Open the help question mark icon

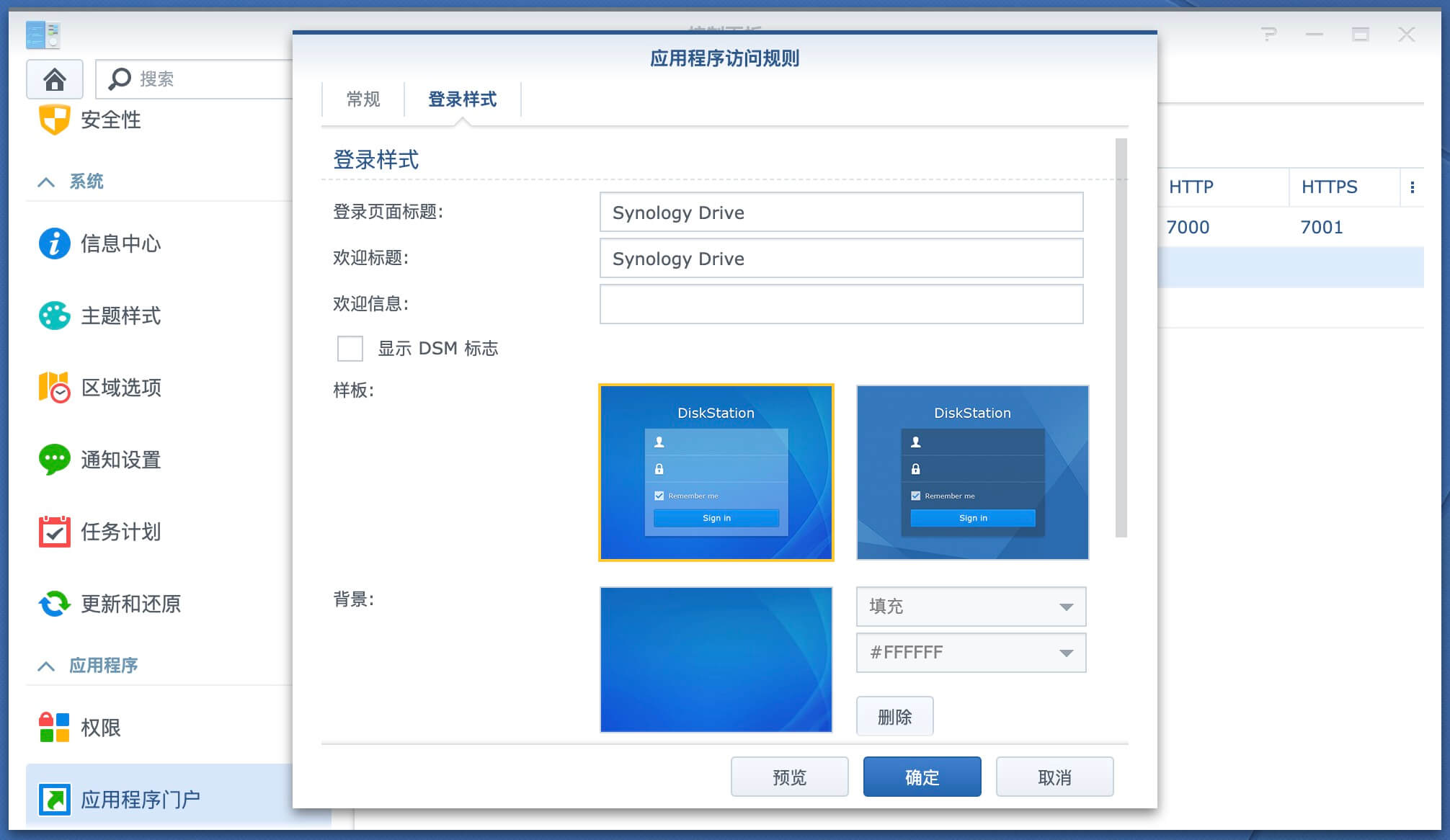(1269, 34)
